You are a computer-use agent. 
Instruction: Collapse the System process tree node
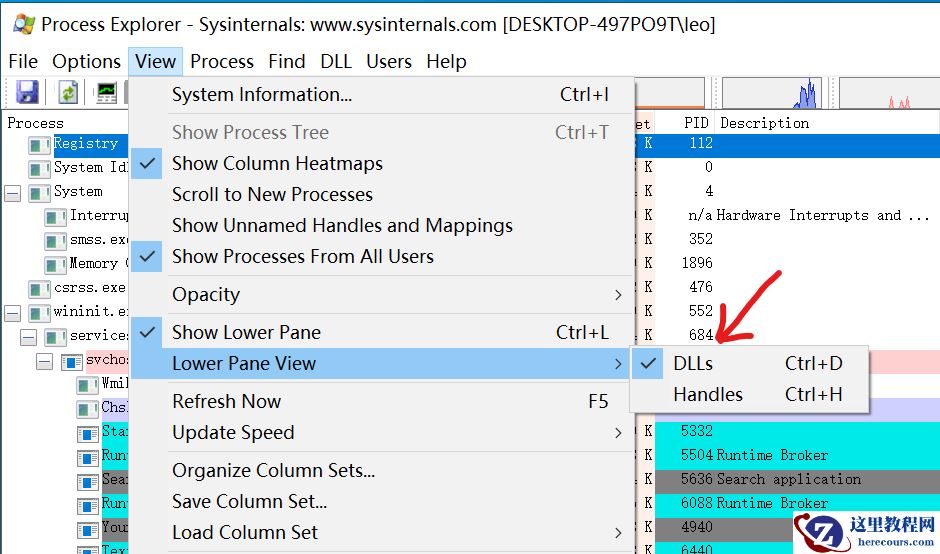tap(13, 193)
